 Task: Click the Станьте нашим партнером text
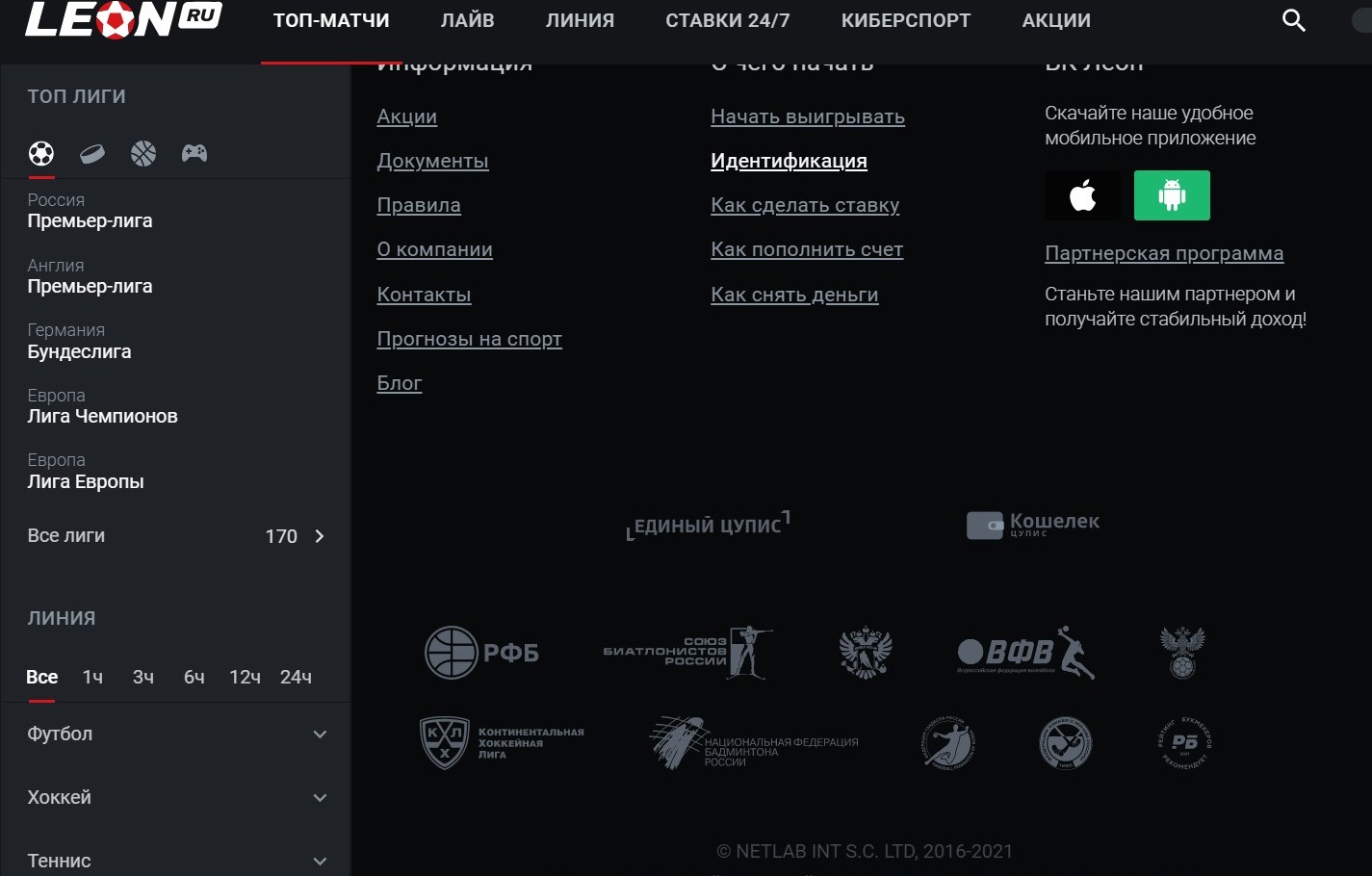1176,306
